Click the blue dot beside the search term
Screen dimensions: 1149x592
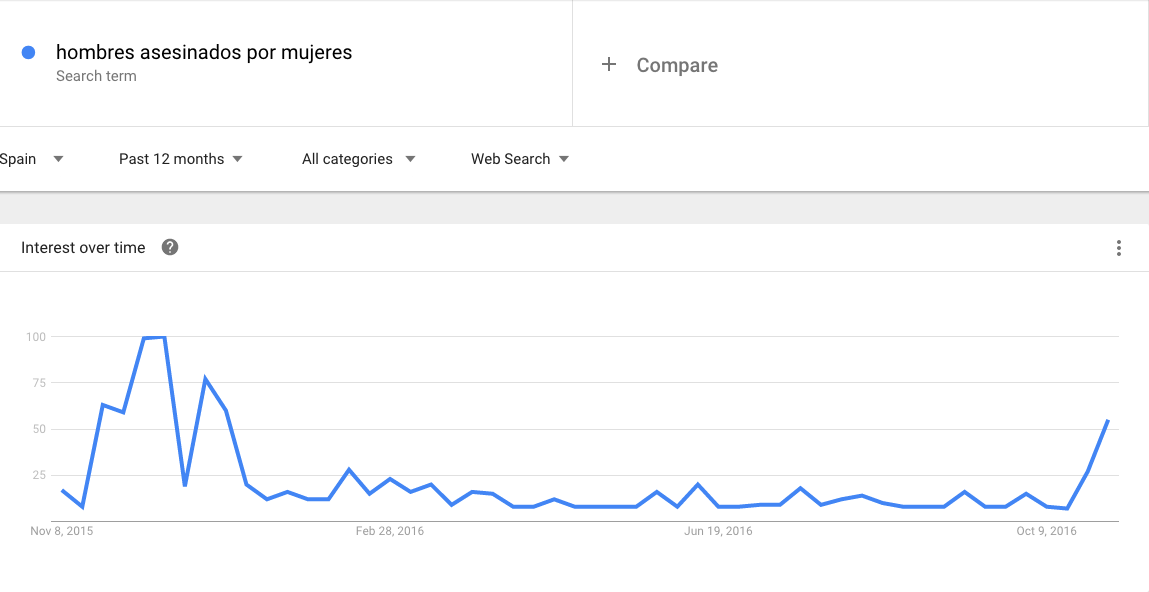tap(29, 53)
